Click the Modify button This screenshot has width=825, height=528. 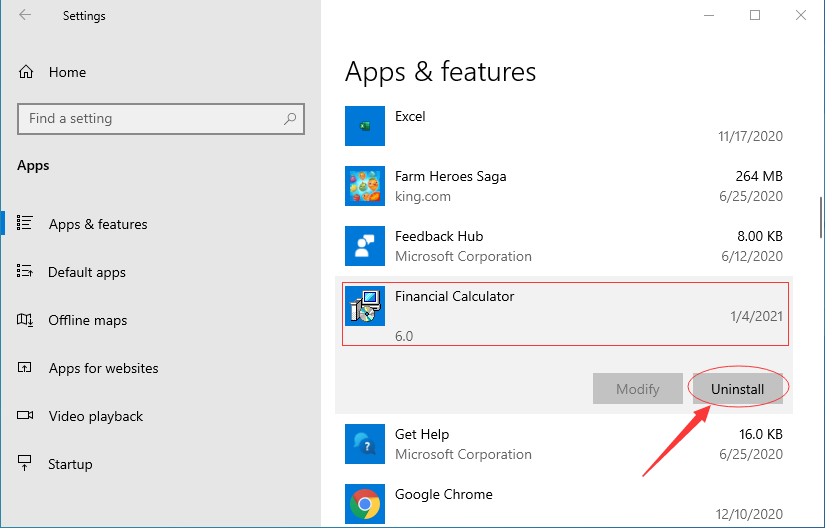[638, 389]
